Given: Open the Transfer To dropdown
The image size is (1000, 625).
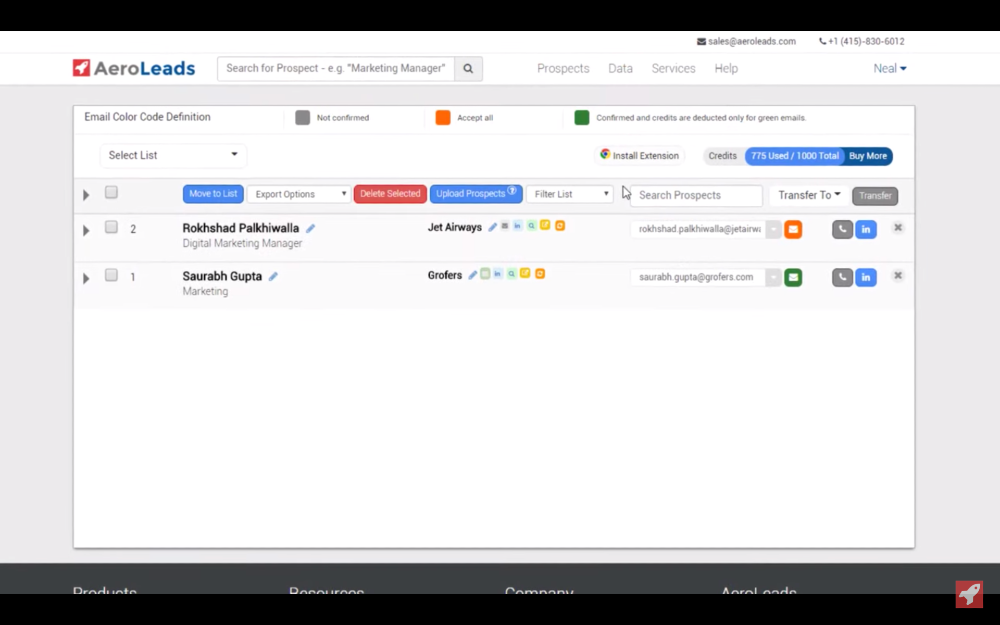Looking at the screenshot, I should [x=809, y=195].
